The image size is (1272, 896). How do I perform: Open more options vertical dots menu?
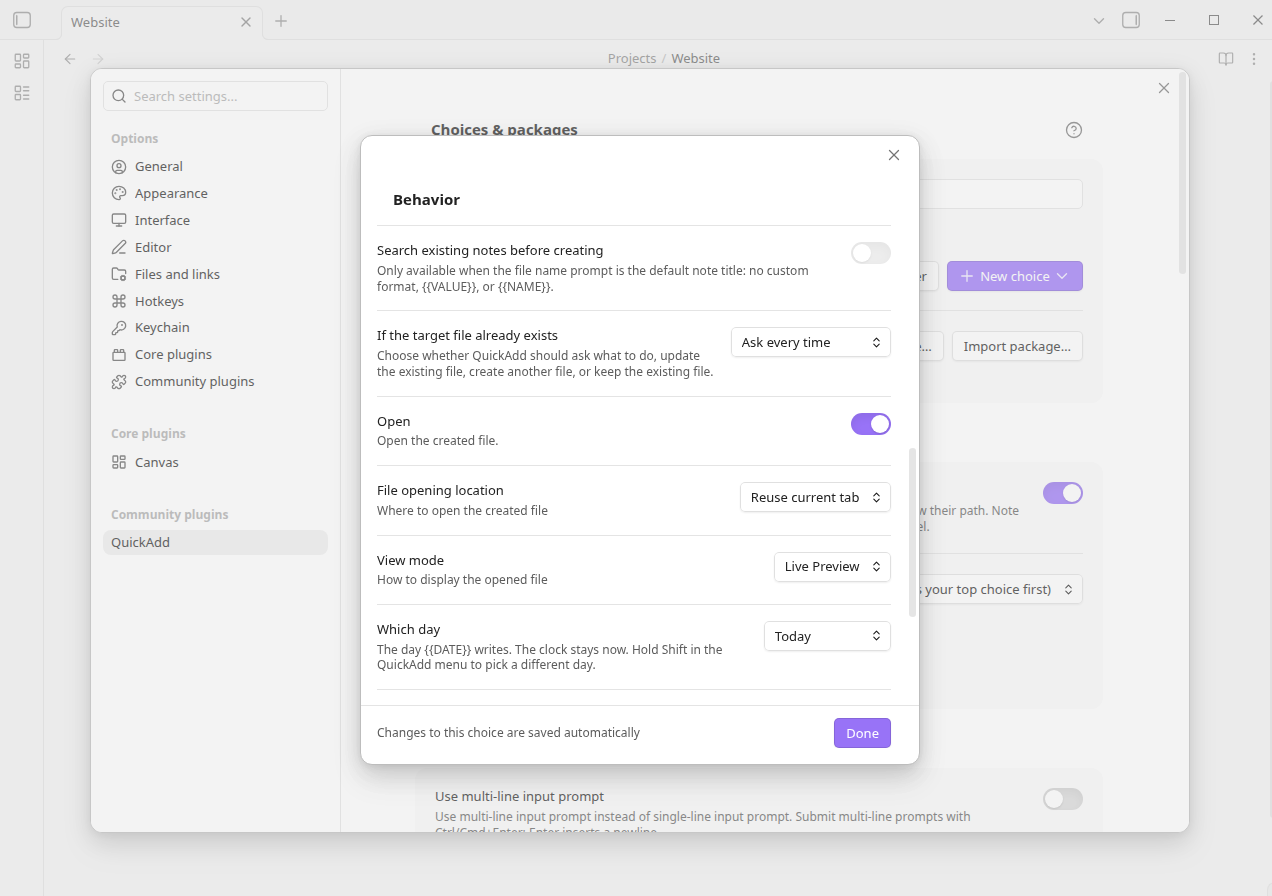pyautogui.click(x=1254, y=59)
